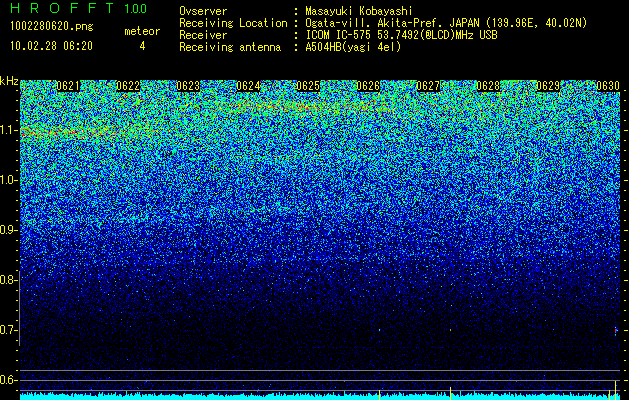Click the red meteor echo near 0630
Image resolution: width=629 pixels, height=400 pixels.
pos(616,330)
